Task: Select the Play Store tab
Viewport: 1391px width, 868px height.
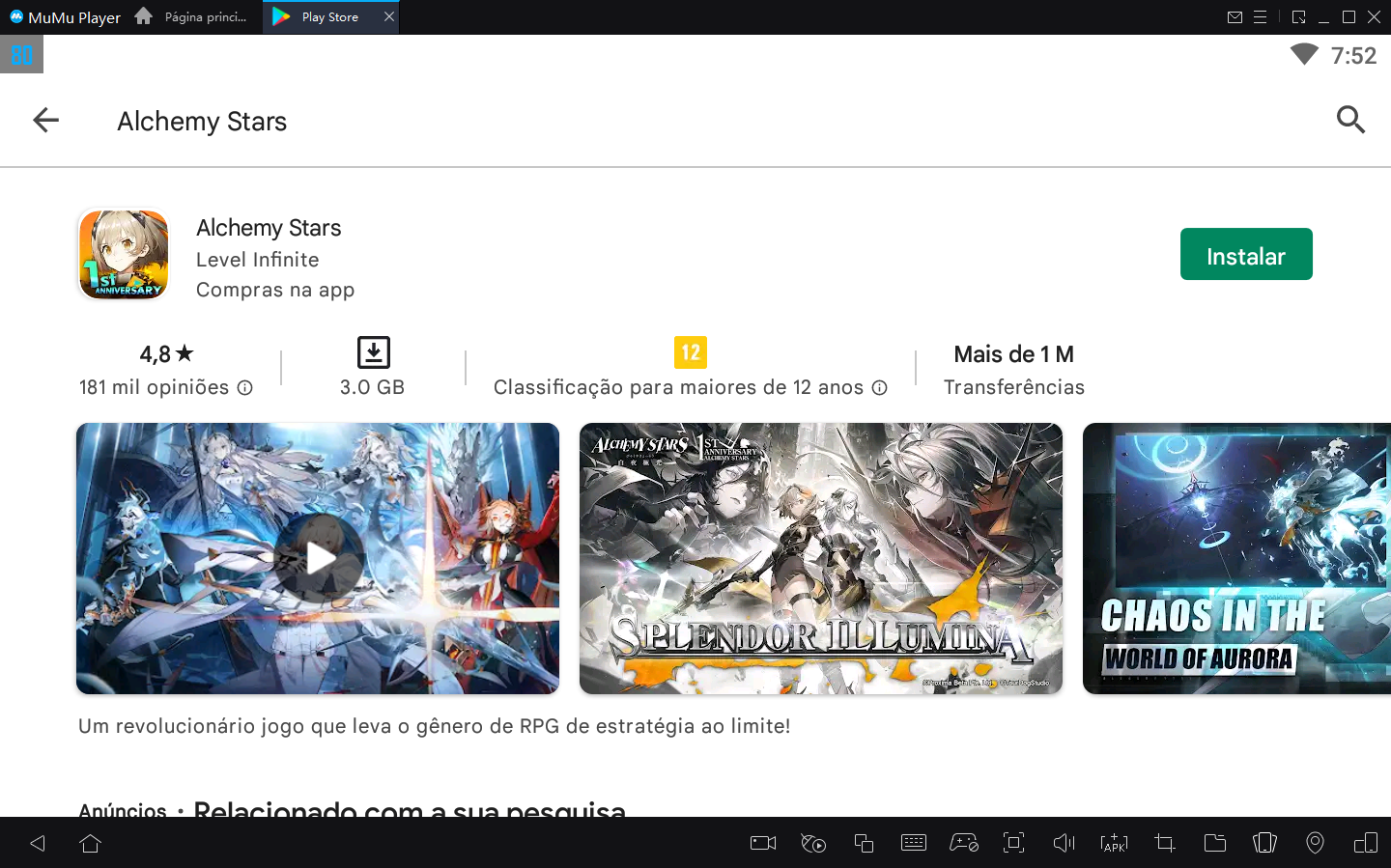Action: coord(329,17)
